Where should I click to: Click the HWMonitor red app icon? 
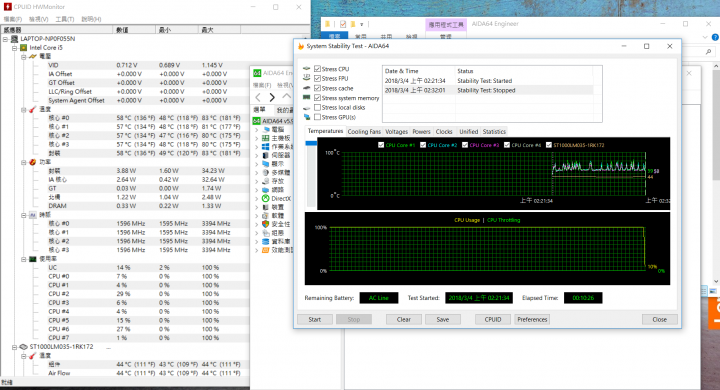click(7, 6)
